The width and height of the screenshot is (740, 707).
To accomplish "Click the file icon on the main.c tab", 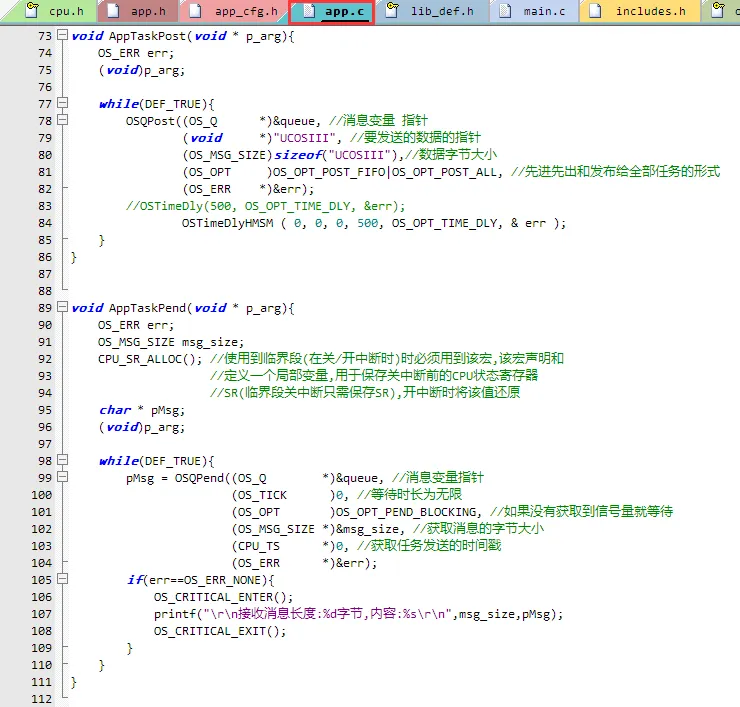I will pyautogui.click(x=504, y=12).
